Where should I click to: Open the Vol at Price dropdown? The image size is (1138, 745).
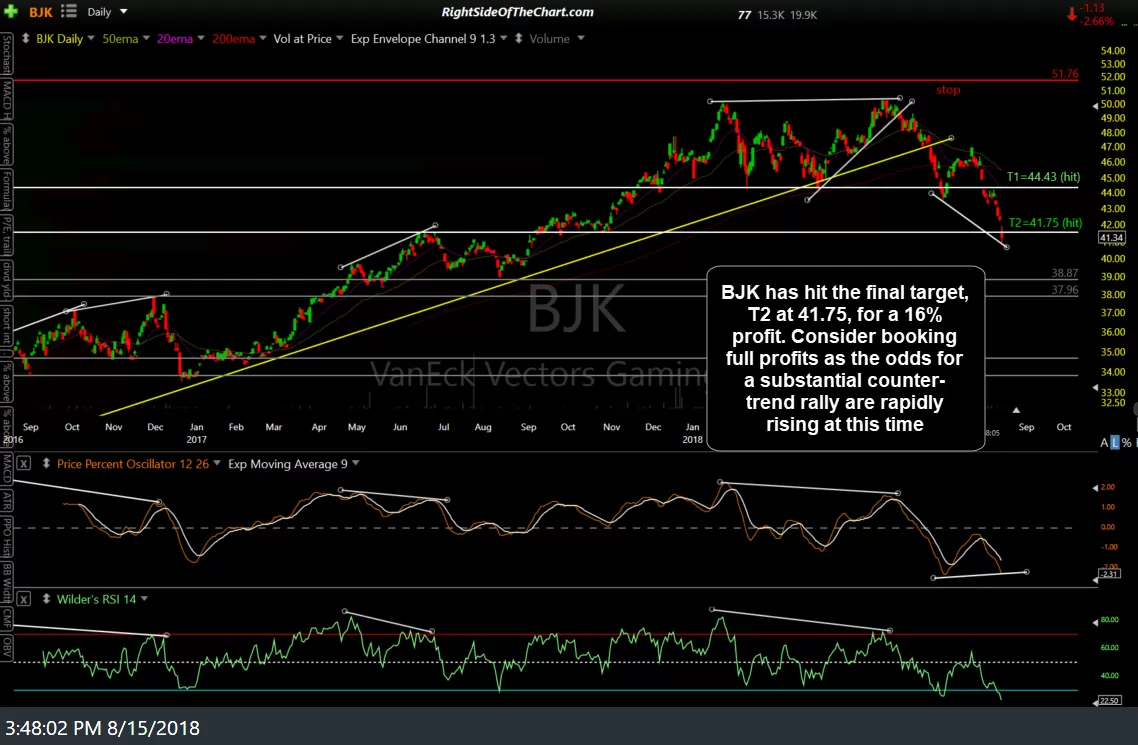[x=340, y=38]
